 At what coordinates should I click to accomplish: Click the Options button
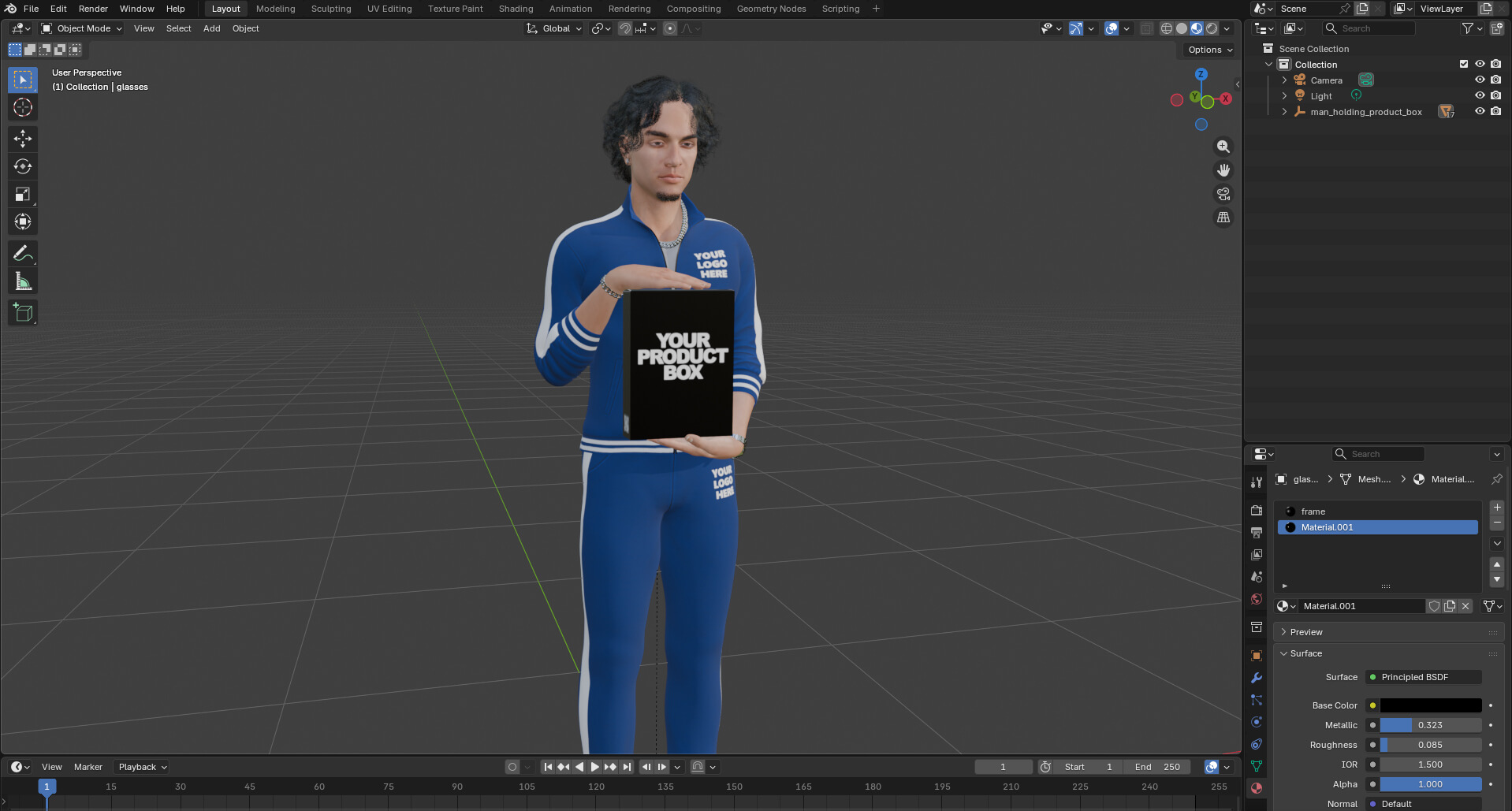[1210, 50]
